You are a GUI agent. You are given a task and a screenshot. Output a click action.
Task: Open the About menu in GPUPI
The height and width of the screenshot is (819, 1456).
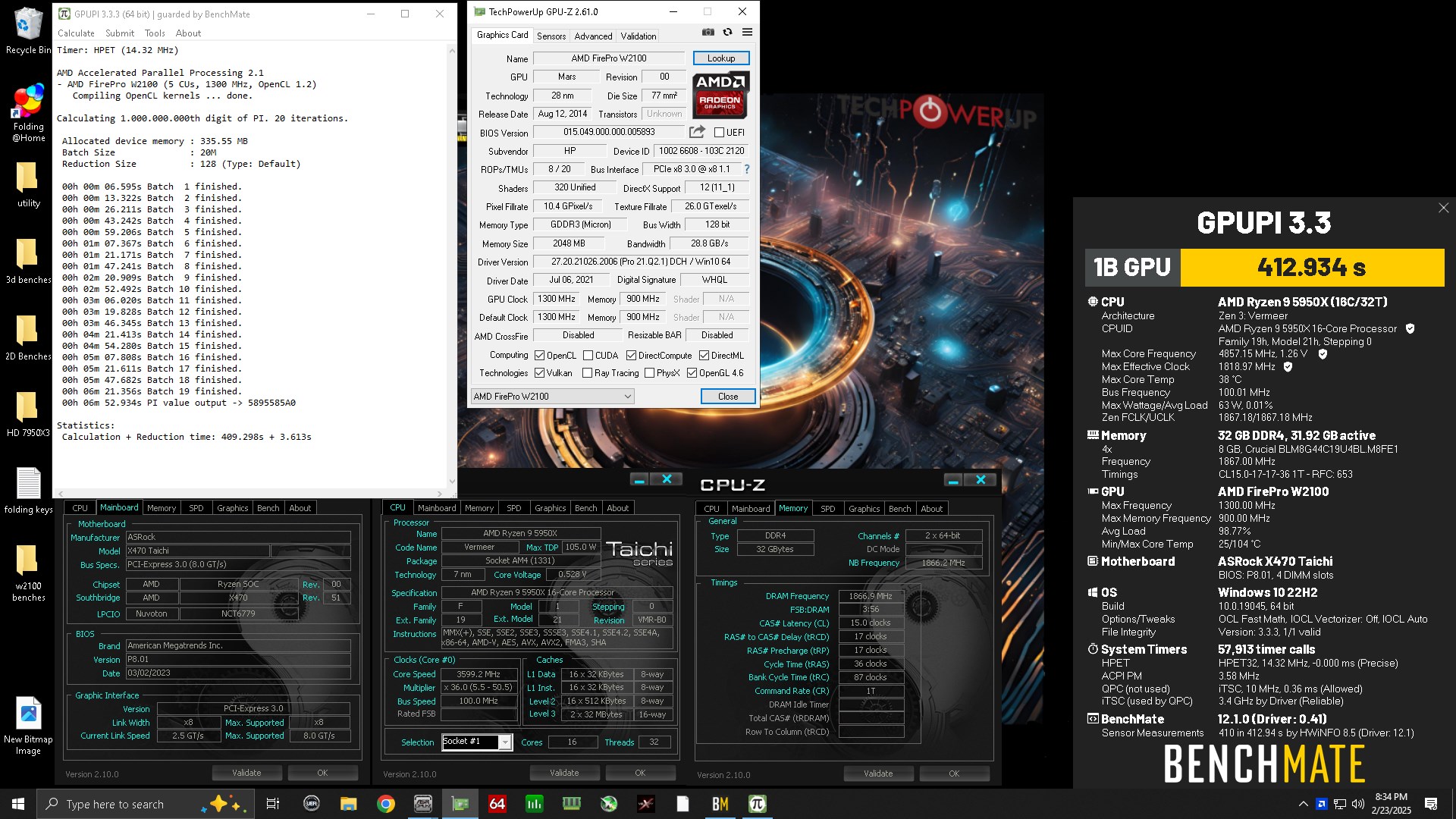pos(188,33)
